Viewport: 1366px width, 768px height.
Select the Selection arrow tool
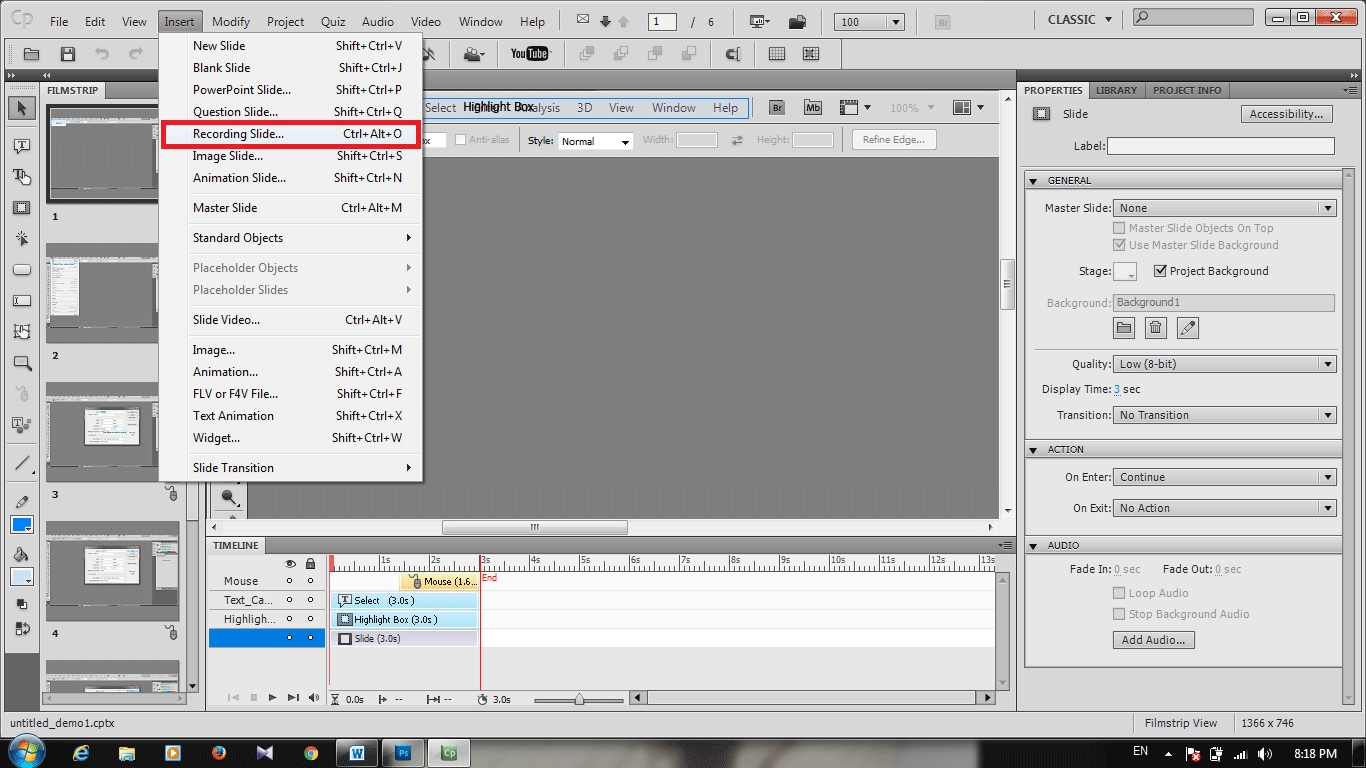coord(21,108)
